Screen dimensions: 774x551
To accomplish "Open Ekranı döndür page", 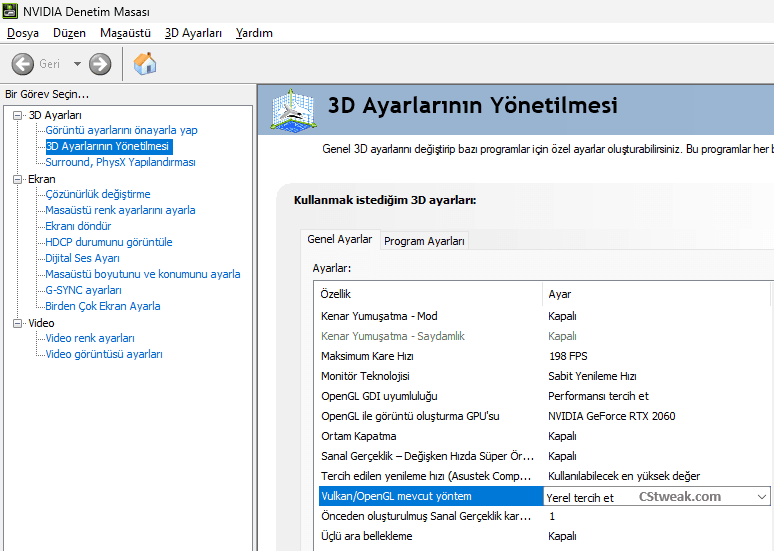I will [78, 226].
